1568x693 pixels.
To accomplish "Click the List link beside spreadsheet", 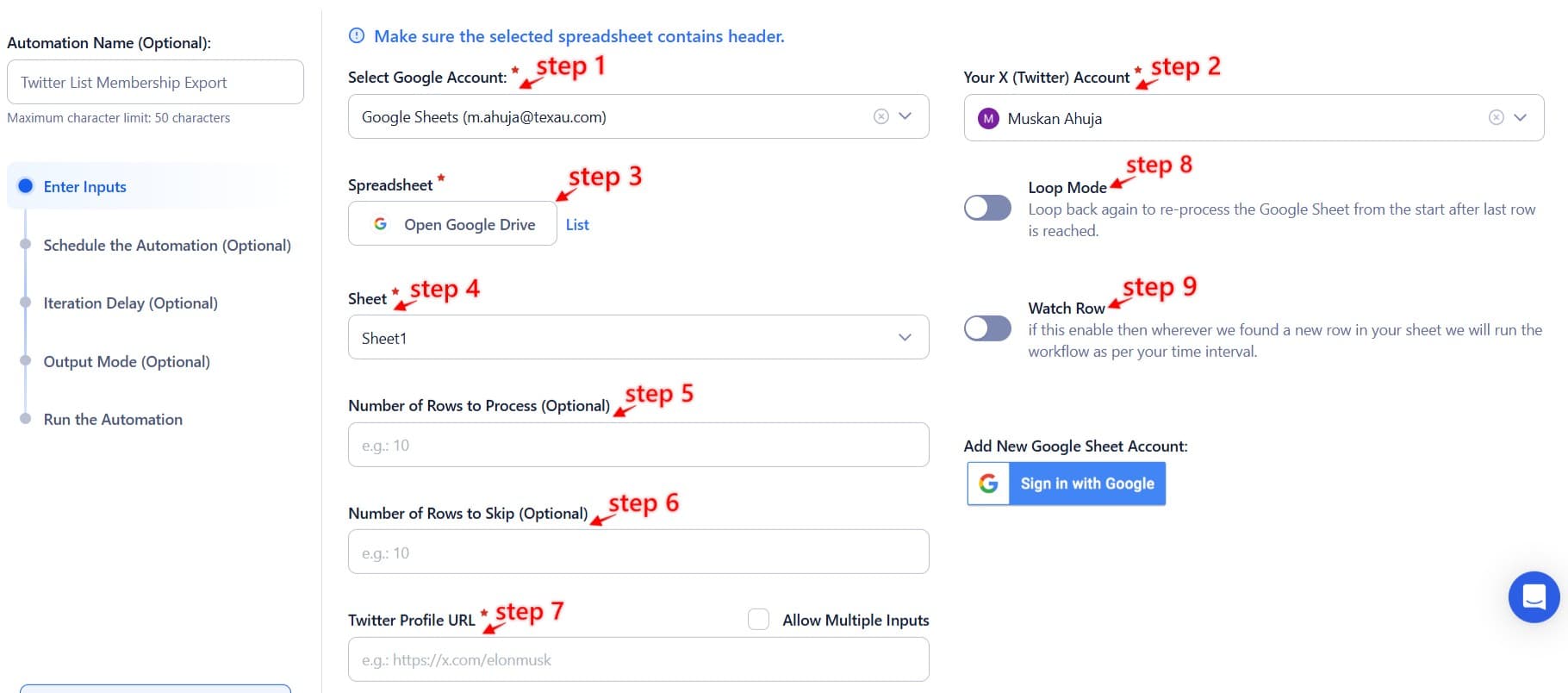I will 577,224.
